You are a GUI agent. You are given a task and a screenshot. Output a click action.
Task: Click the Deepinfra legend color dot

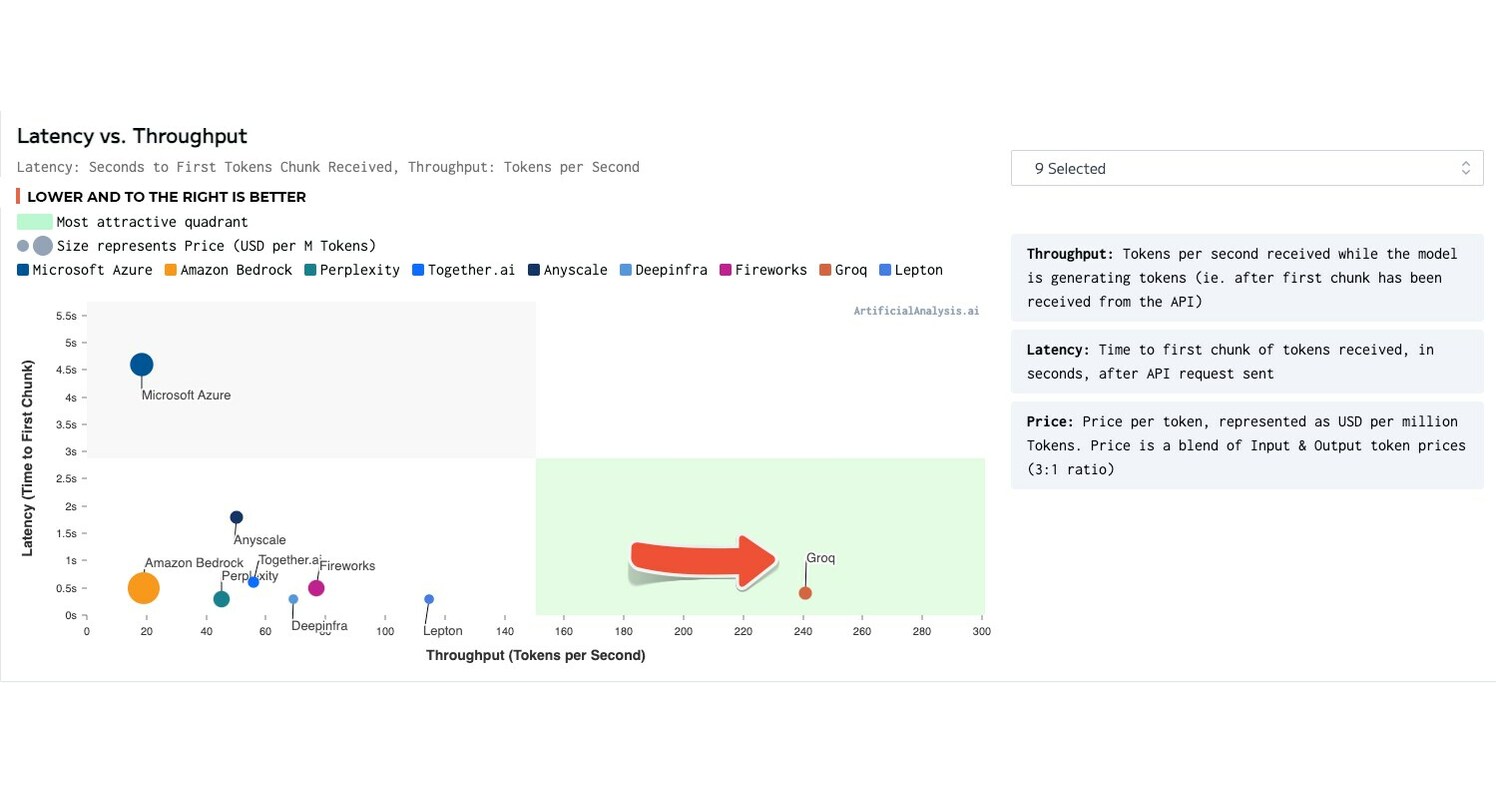625,270
